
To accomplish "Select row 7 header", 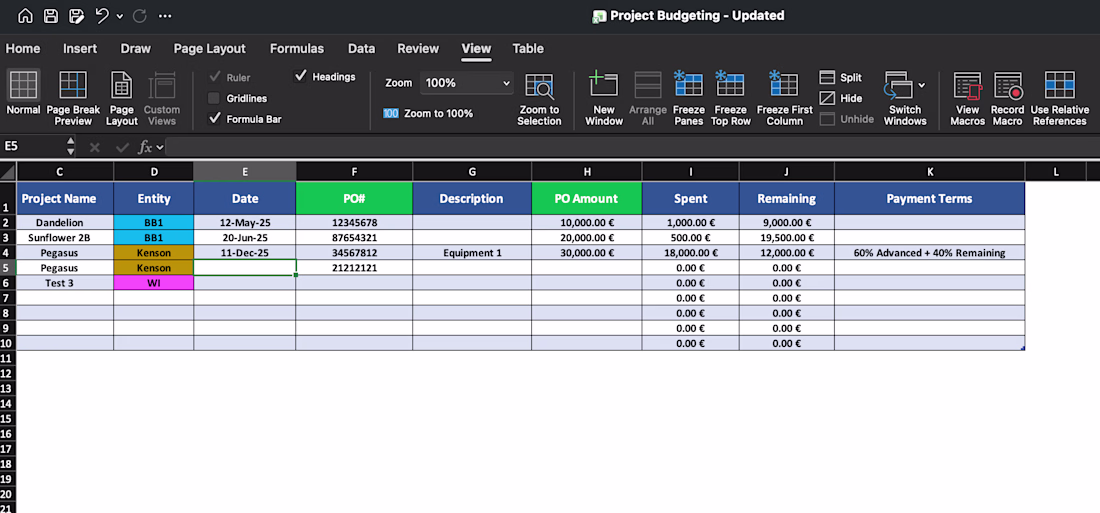I will pyautogui.click(x=7, y=298).
